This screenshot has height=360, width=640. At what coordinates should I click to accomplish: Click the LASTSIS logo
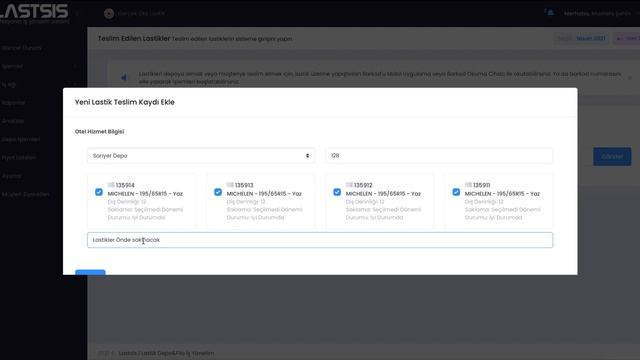pos(34,13)
